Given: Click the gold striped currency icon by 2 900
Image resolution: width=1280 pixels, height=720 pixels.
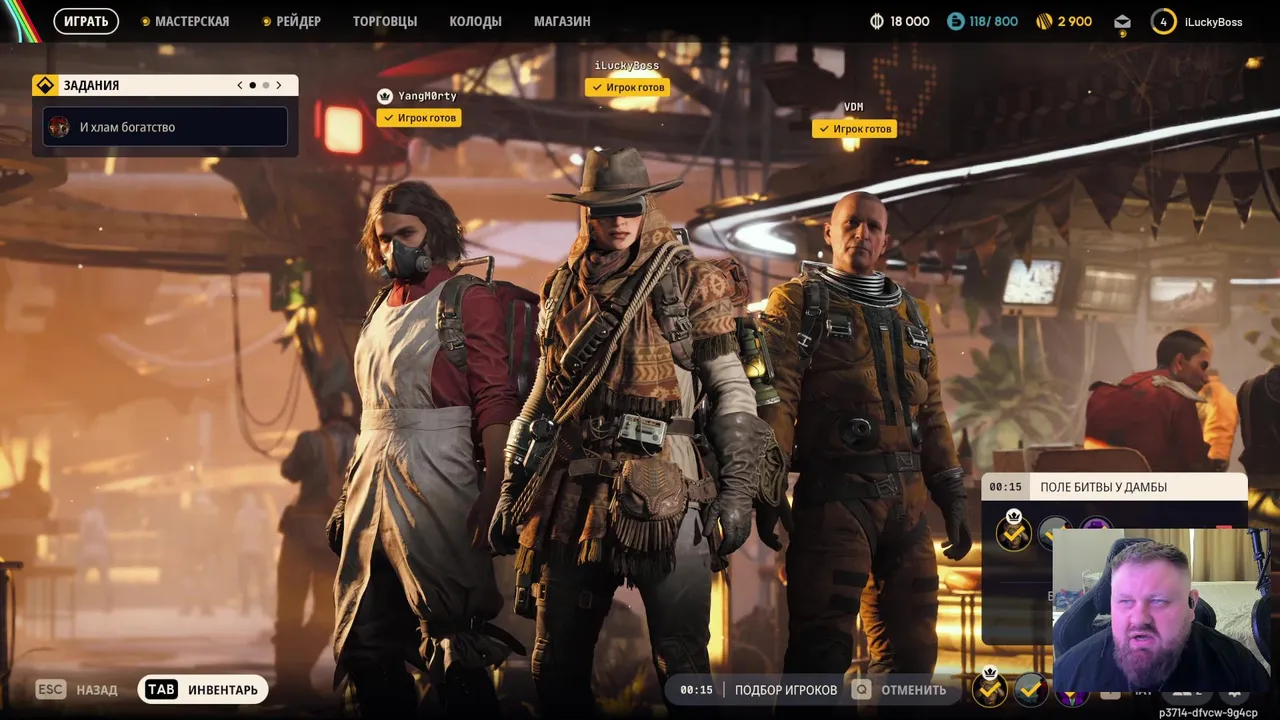Looking at the screenshot, I should point(1044,21).
